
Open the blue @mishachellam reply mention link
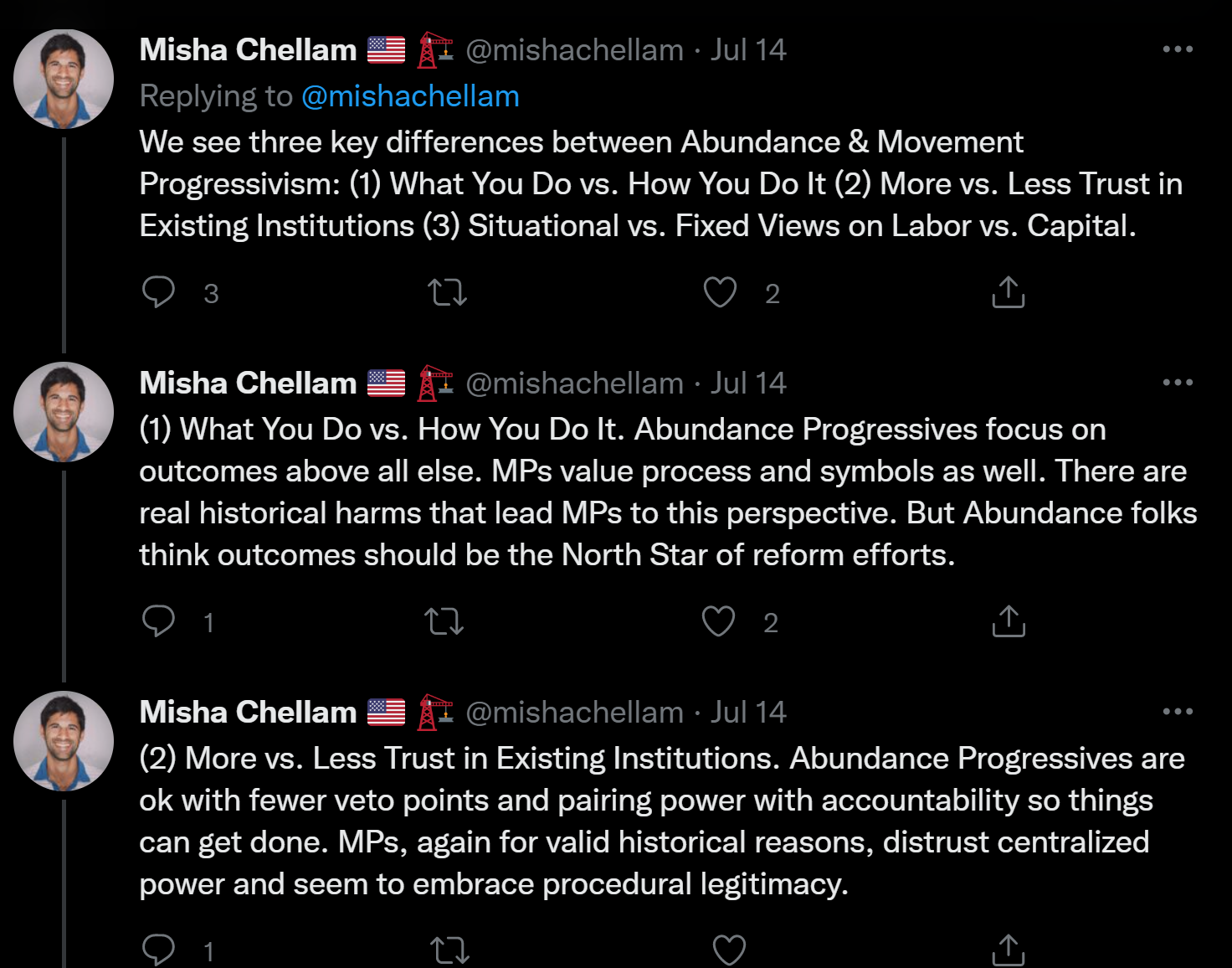(x=410, y=96)
